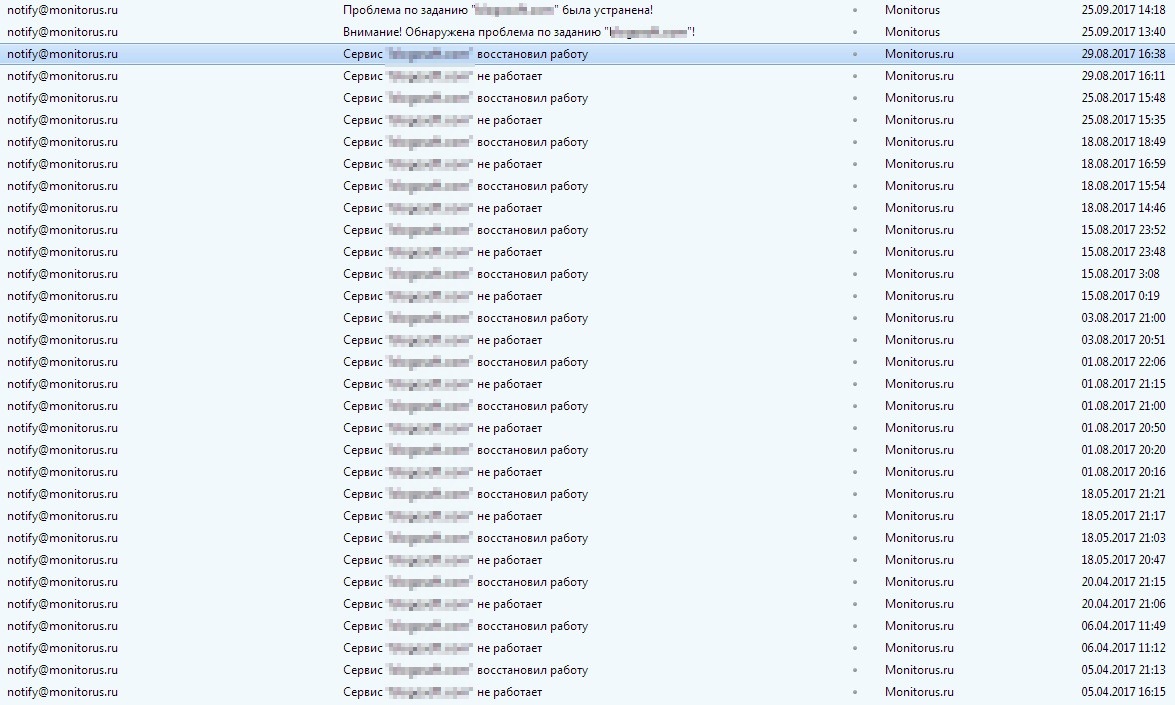Open the 'не работает' subject dated 20.04.2017 21:06
Screen dimensions: 1175x705
coord(442,604)
